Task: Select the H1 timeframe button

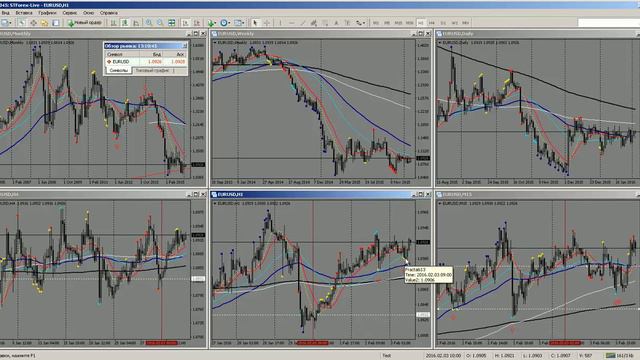Action: pyautogui.click(x=421, y=23)
